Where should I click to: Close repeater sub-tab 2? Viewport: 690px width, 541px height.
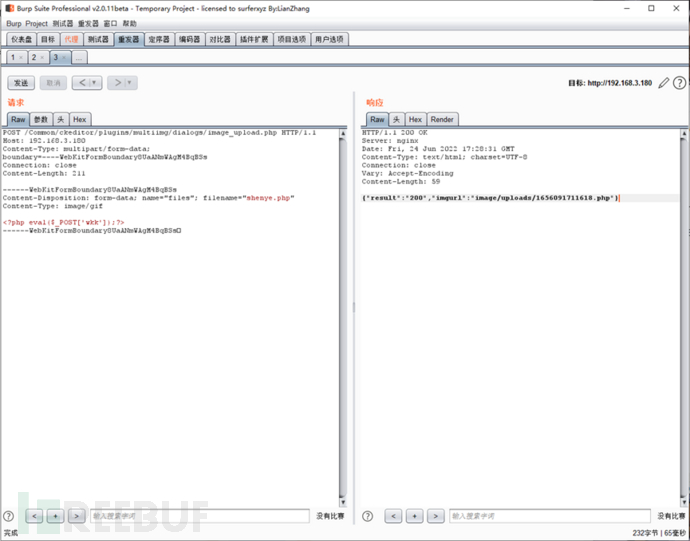click(x=42, y=58)
